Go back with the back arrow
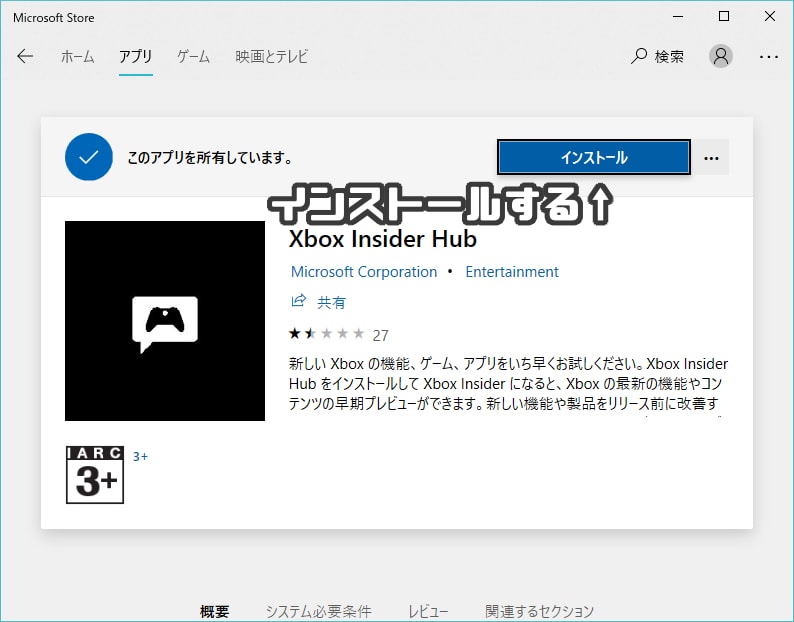Image resolution: width=794 pixels, height=622 pixels. pos(25,56)
